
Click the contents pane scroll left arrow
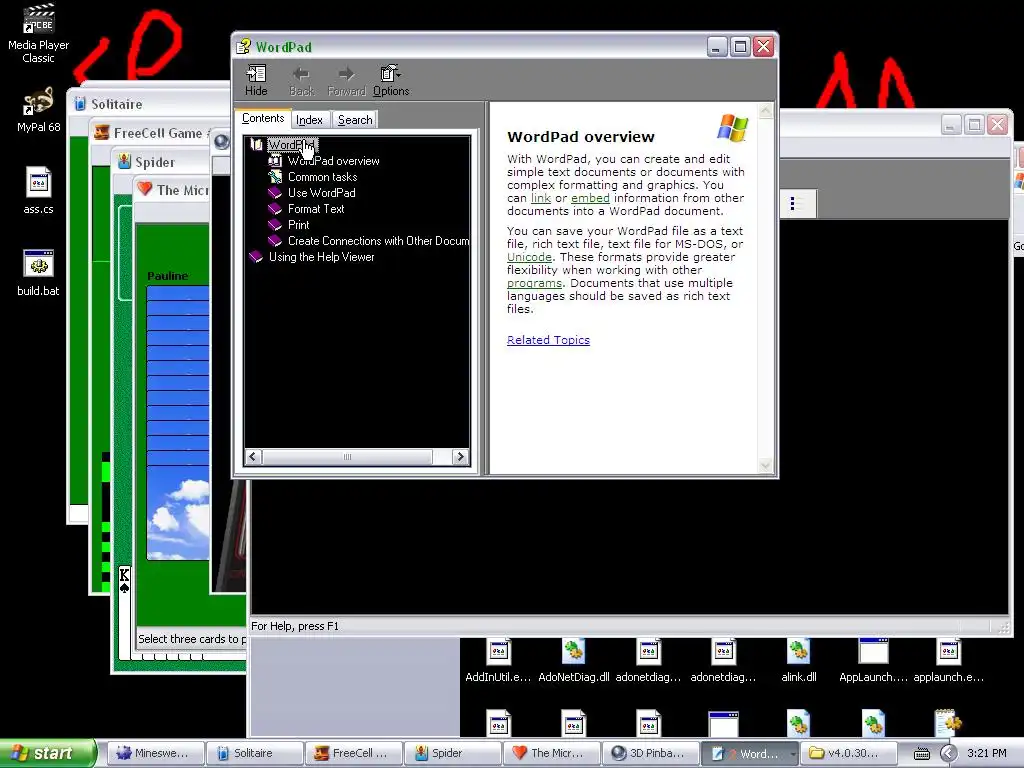pos(253,456)
